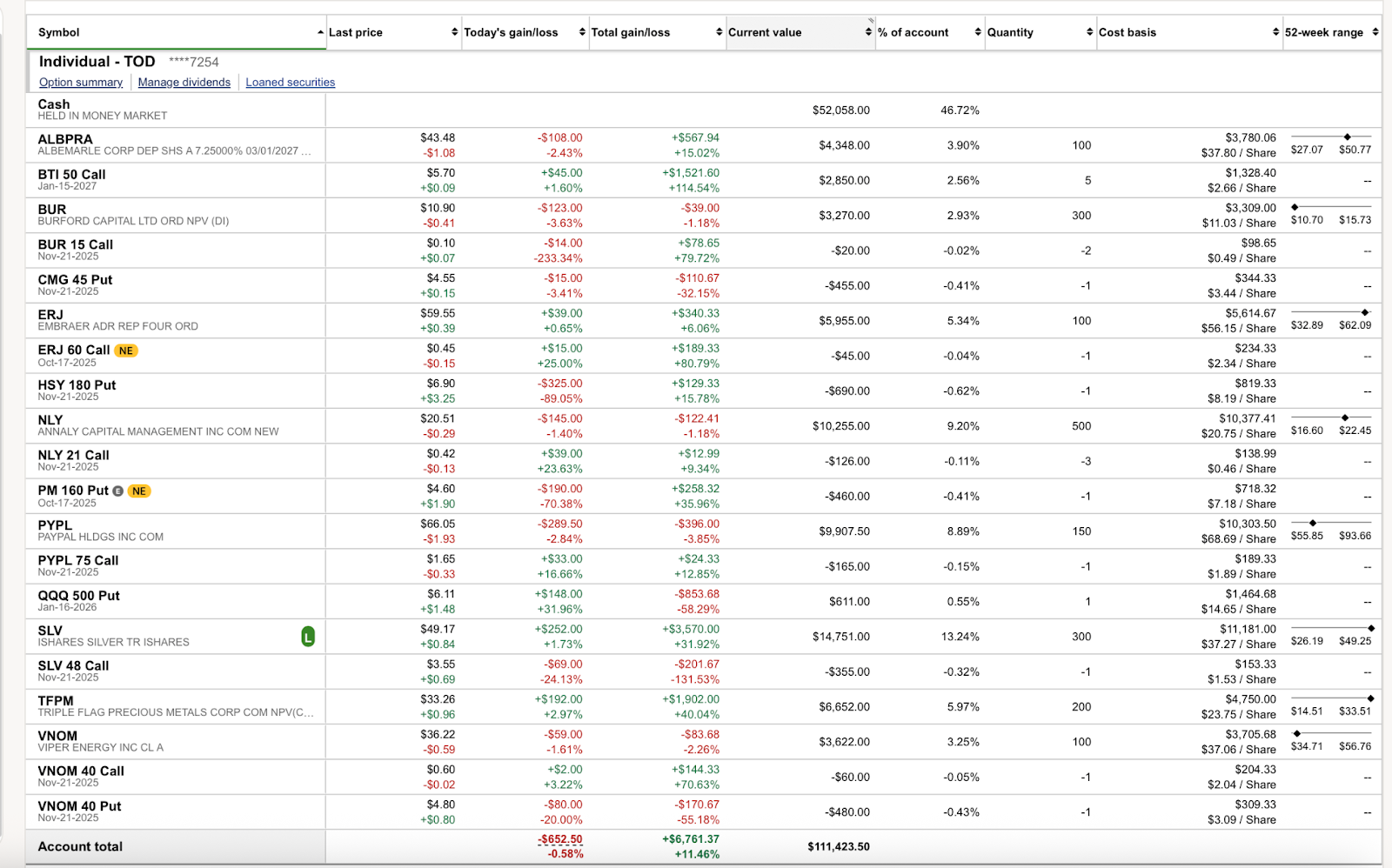Click the sort arrows on 52-week range column
The image size is (1392, 868).
1375,32
